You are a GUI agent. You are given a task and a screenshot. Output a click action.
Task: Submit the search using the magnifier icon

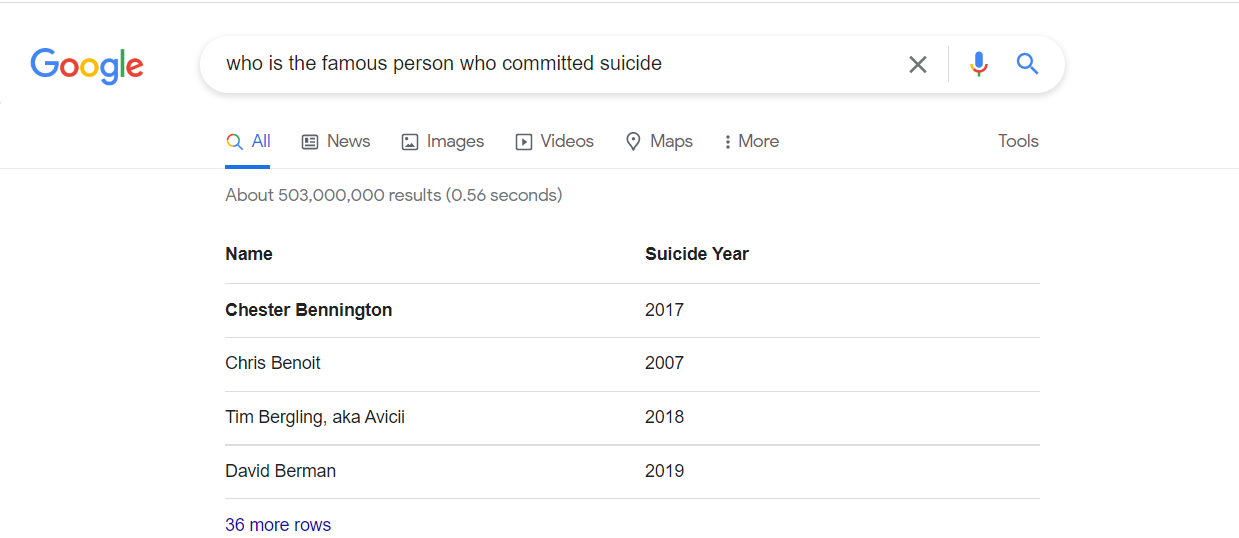pyautogui.click(x=1027, y=64)
